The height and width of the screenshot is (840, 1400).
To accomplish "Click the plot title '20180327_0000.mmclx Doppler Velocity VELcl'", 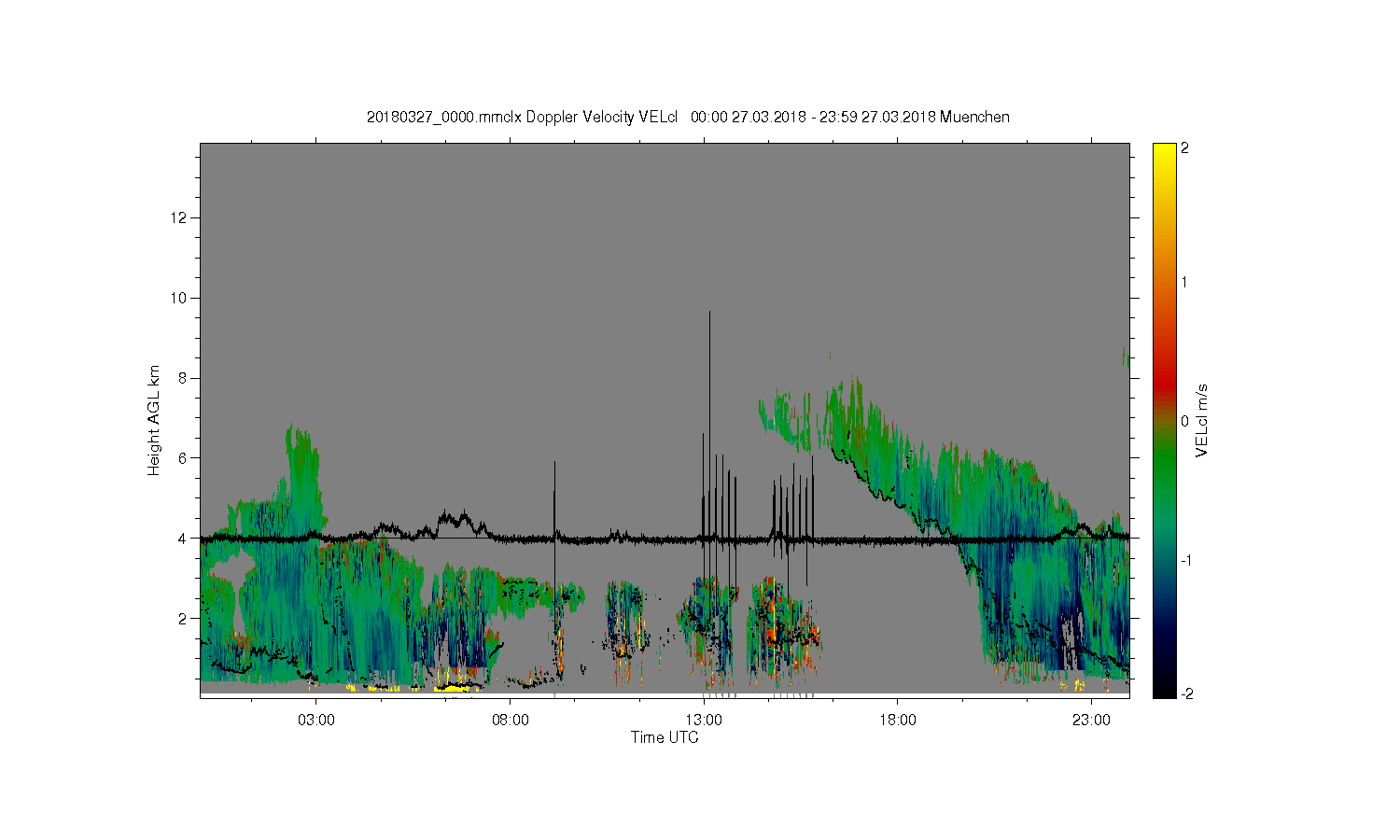I will [522, 118].
